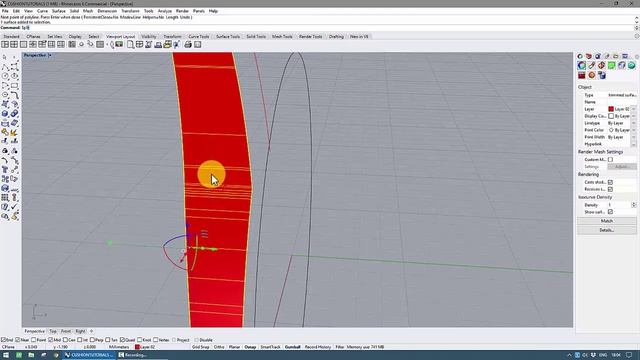Image resolution: width=640 pixels, height=360 pixels.
Task: Add a new viewport tab with plus
Action: coord(91,331)
